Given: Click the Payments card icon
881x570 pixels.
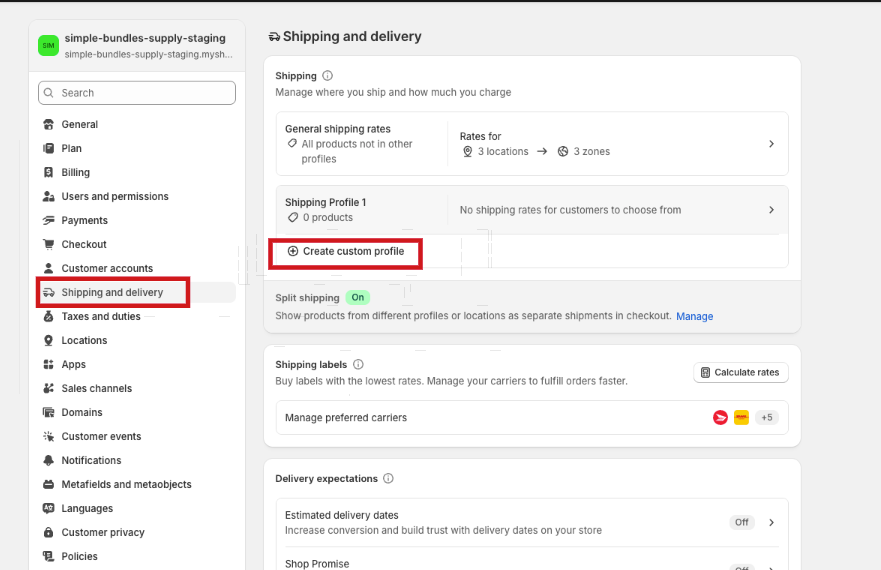Looking at the screenshot, I should [48, 220].
